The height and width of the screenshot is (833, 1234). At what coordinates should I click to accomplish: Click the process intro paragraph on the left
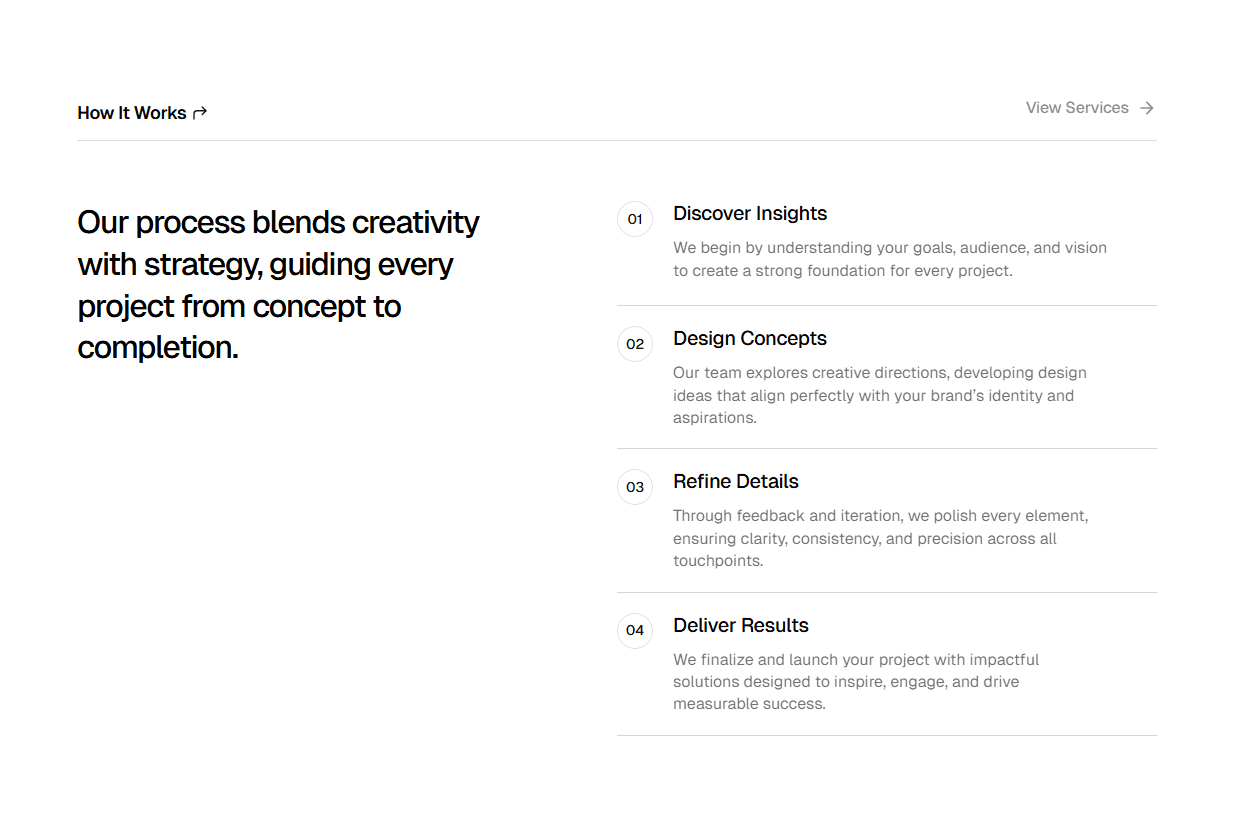[278, 284]
